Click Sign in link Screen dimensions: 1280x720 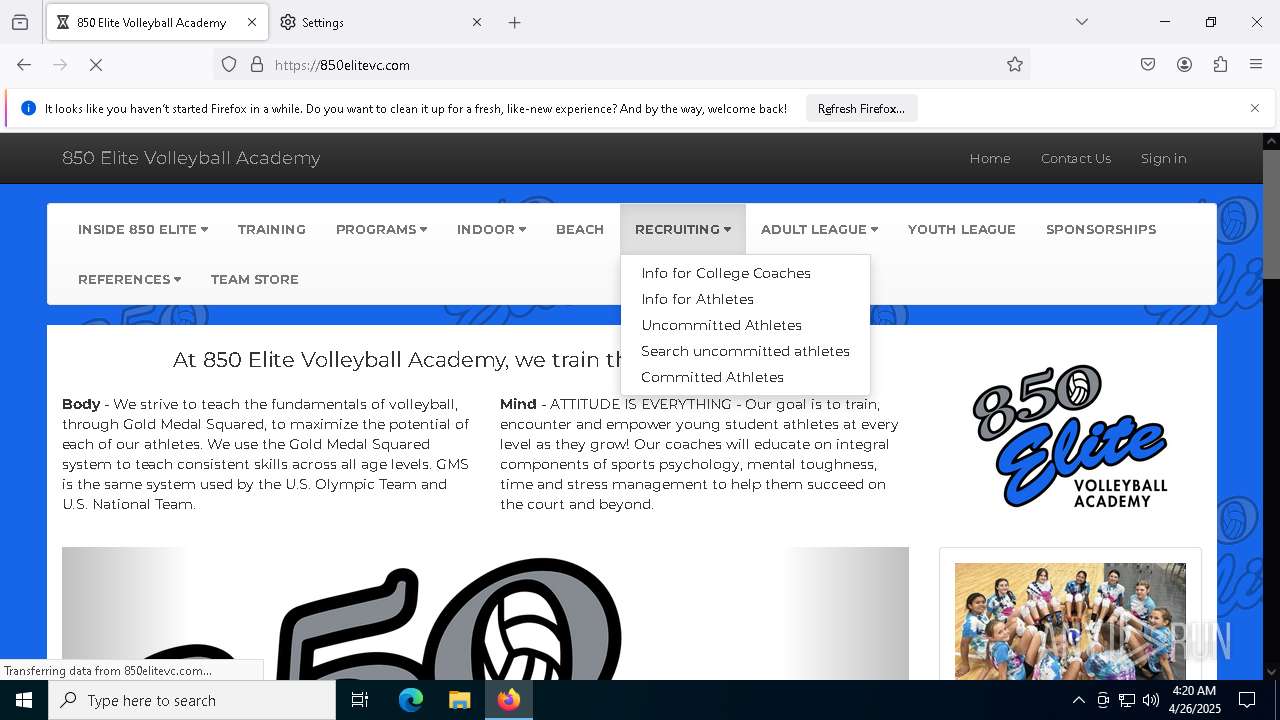point(1163,158)
